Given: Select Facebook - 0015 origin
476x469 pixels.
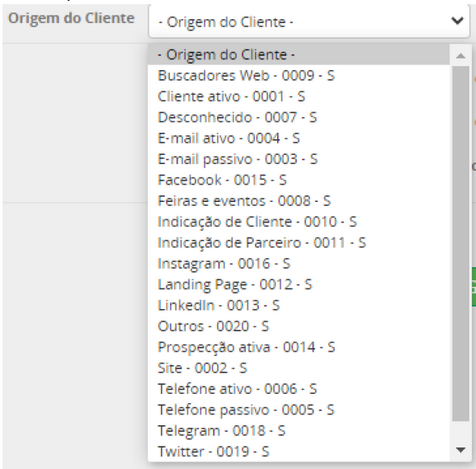Looking at the screenshot, I should [299, 180].
